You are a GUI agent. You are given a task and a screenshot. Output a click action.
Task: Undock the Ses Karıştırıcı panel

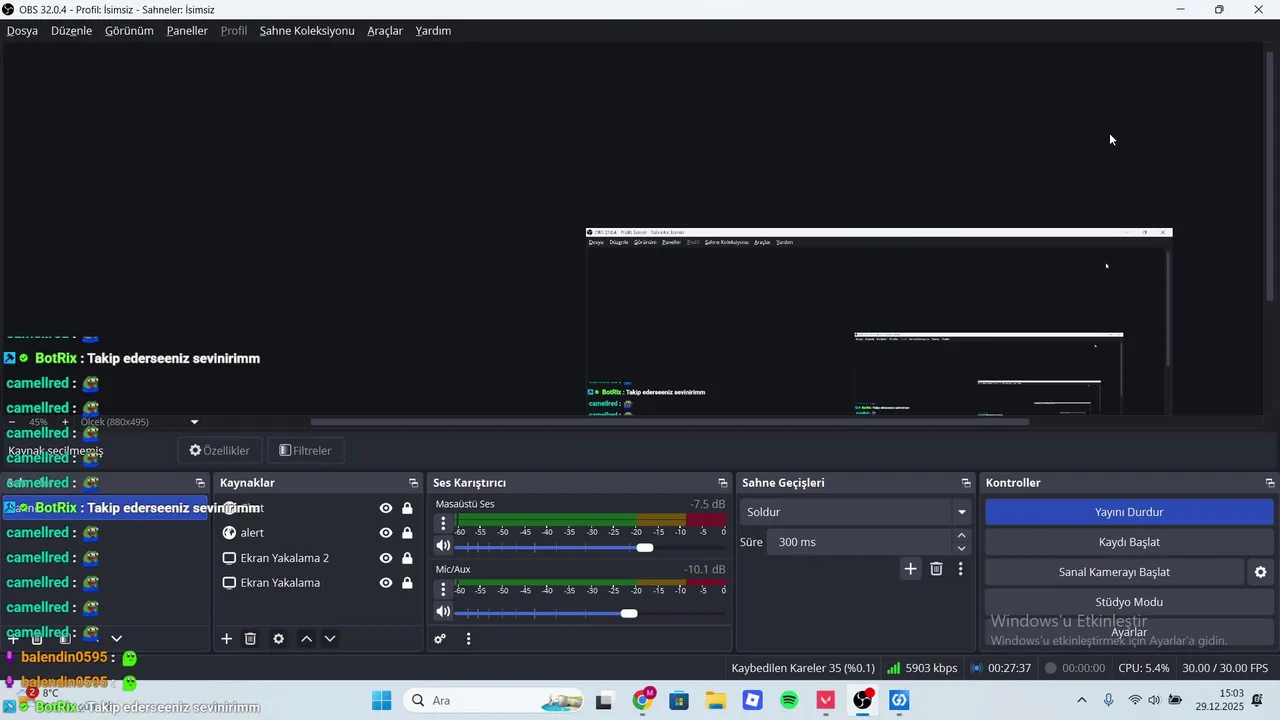pos(723,483)
